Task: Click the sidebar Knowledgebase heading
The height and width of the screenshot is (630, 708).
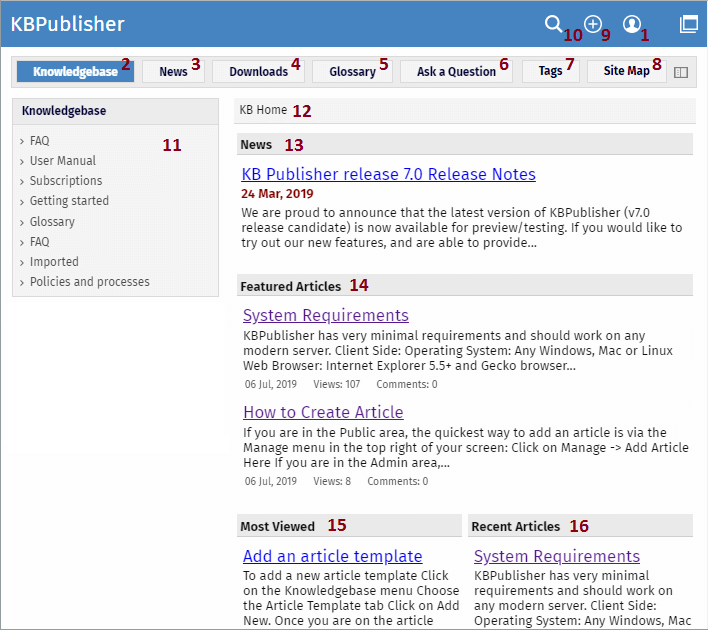Action: (x=64, y=111)
